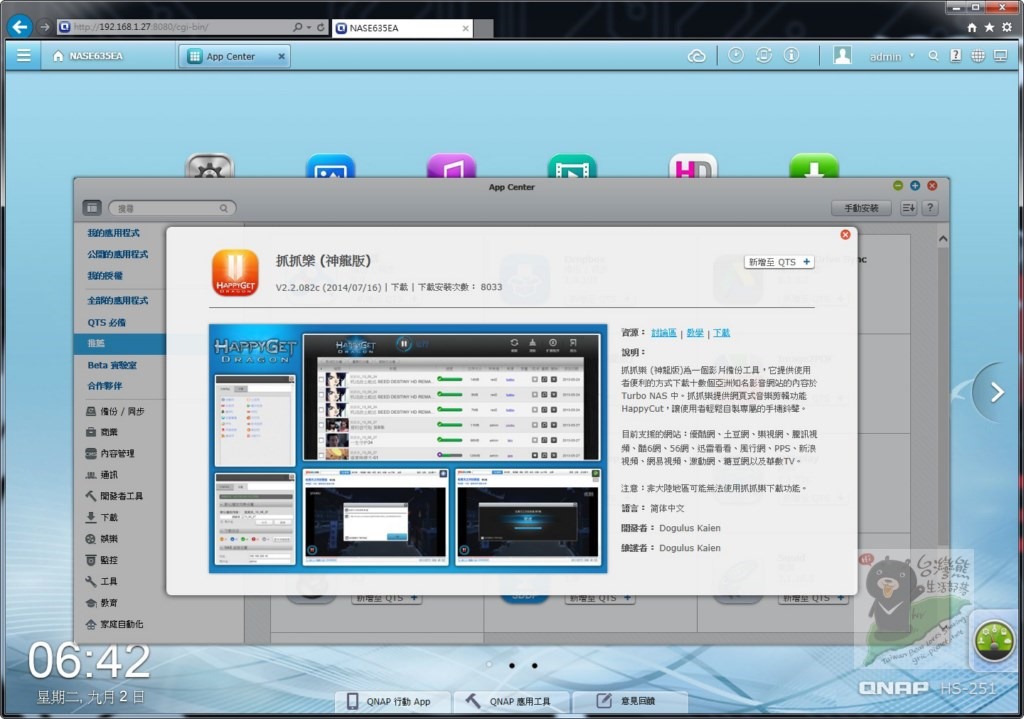Select 公開的應用程式 in the sidebar
This screenshot has height=719, width=1024.
point(118,254)
